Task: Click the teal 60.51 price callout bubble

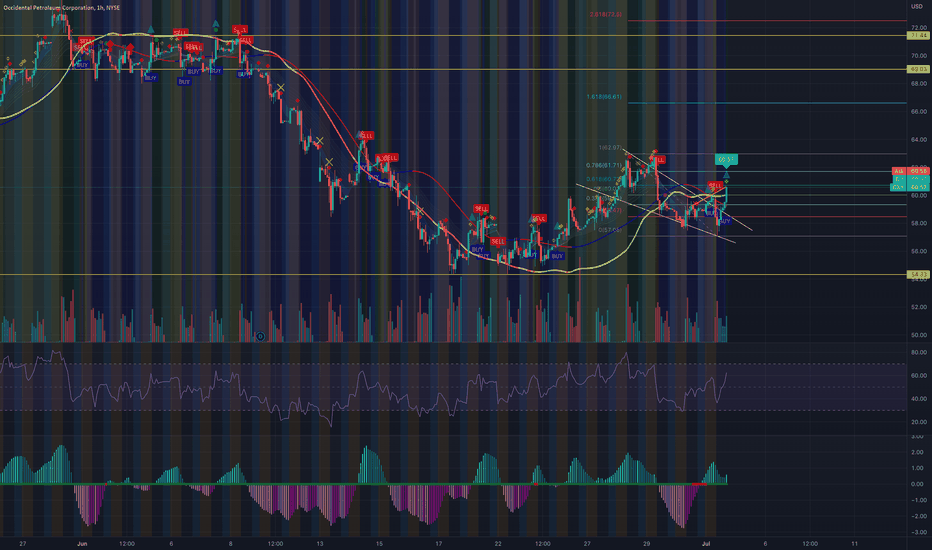Action: (x=726, y=159)
